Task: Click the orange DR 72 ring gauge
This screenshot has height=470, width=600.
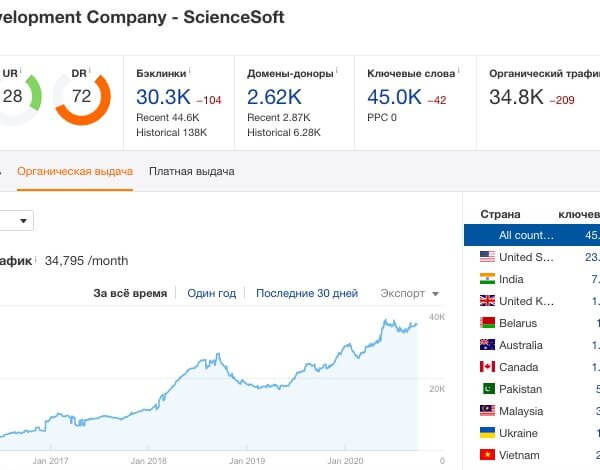Action: (82, 99)
